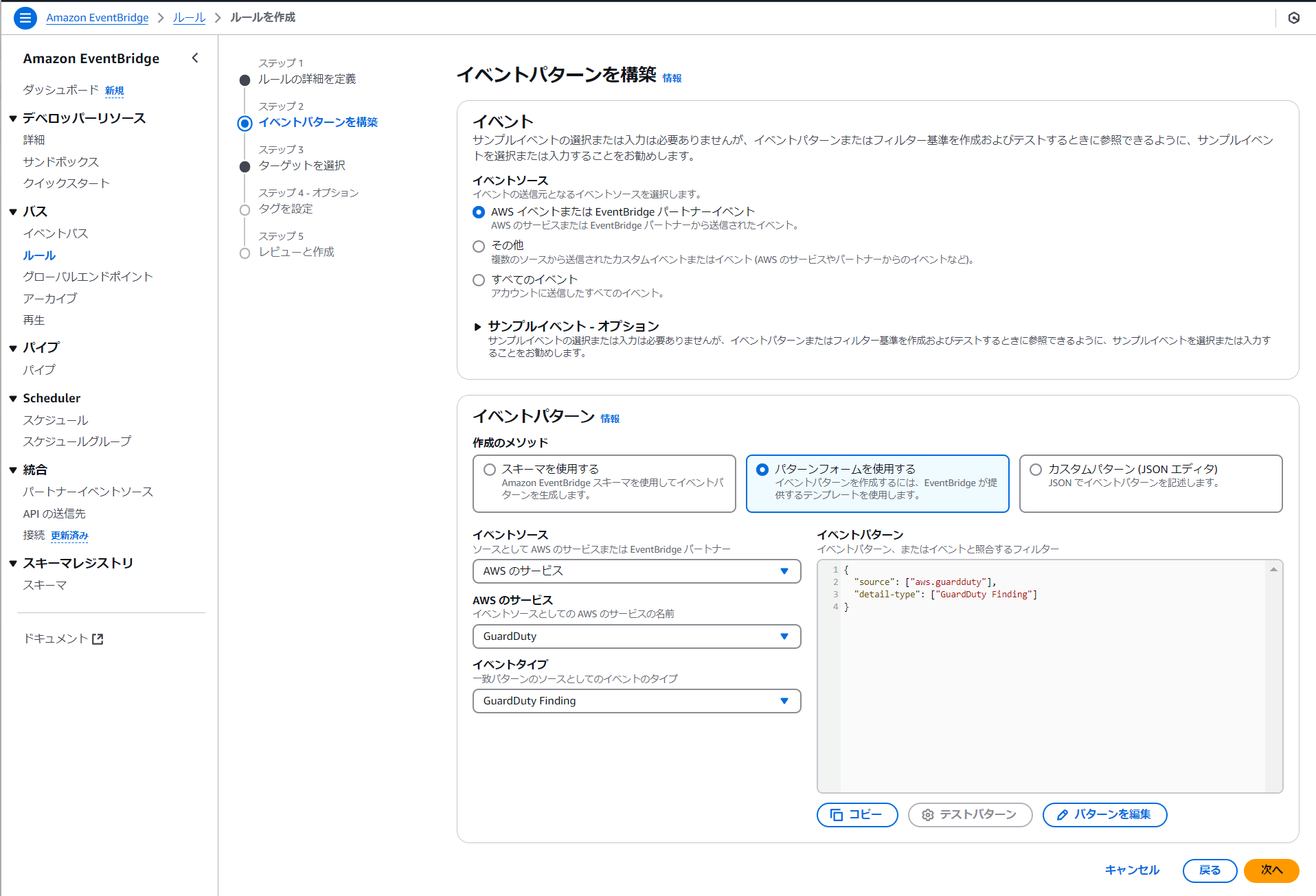
Task: Click 情報 link next to イベントパターンを構築
Action: 672,78
